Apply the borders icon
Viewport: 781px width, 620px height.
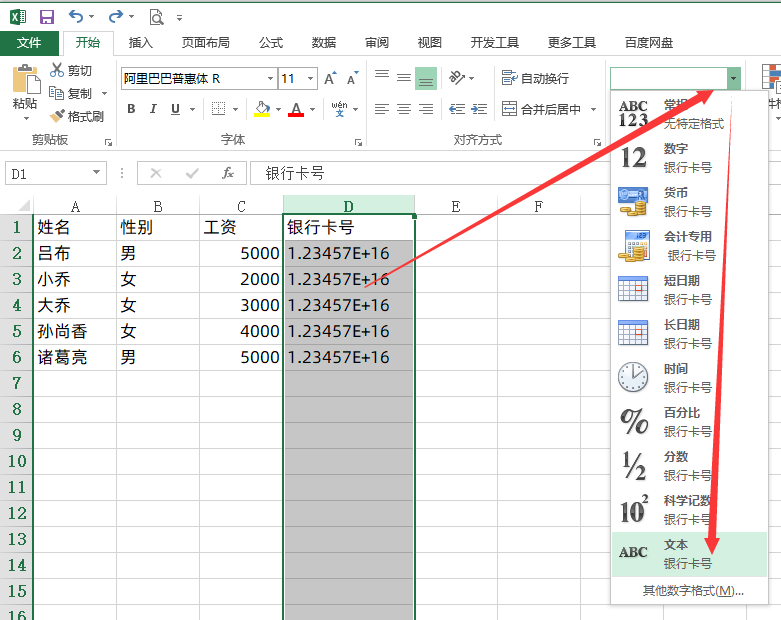point(218,109)
